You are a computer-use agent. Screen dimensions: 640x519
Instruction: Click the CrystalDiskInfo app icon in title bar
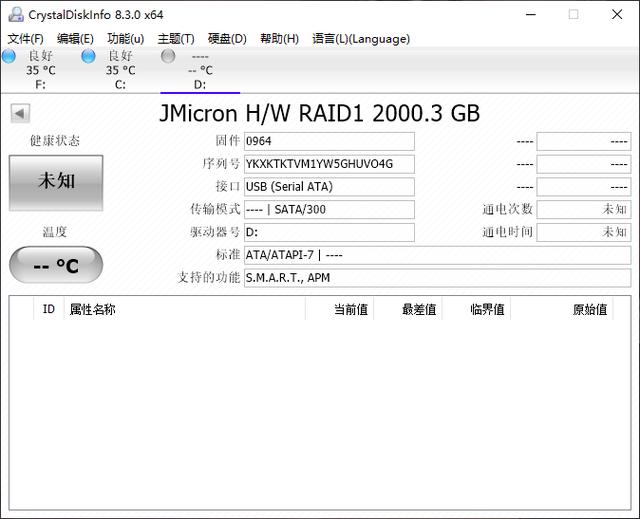click(x=16, y=15)
